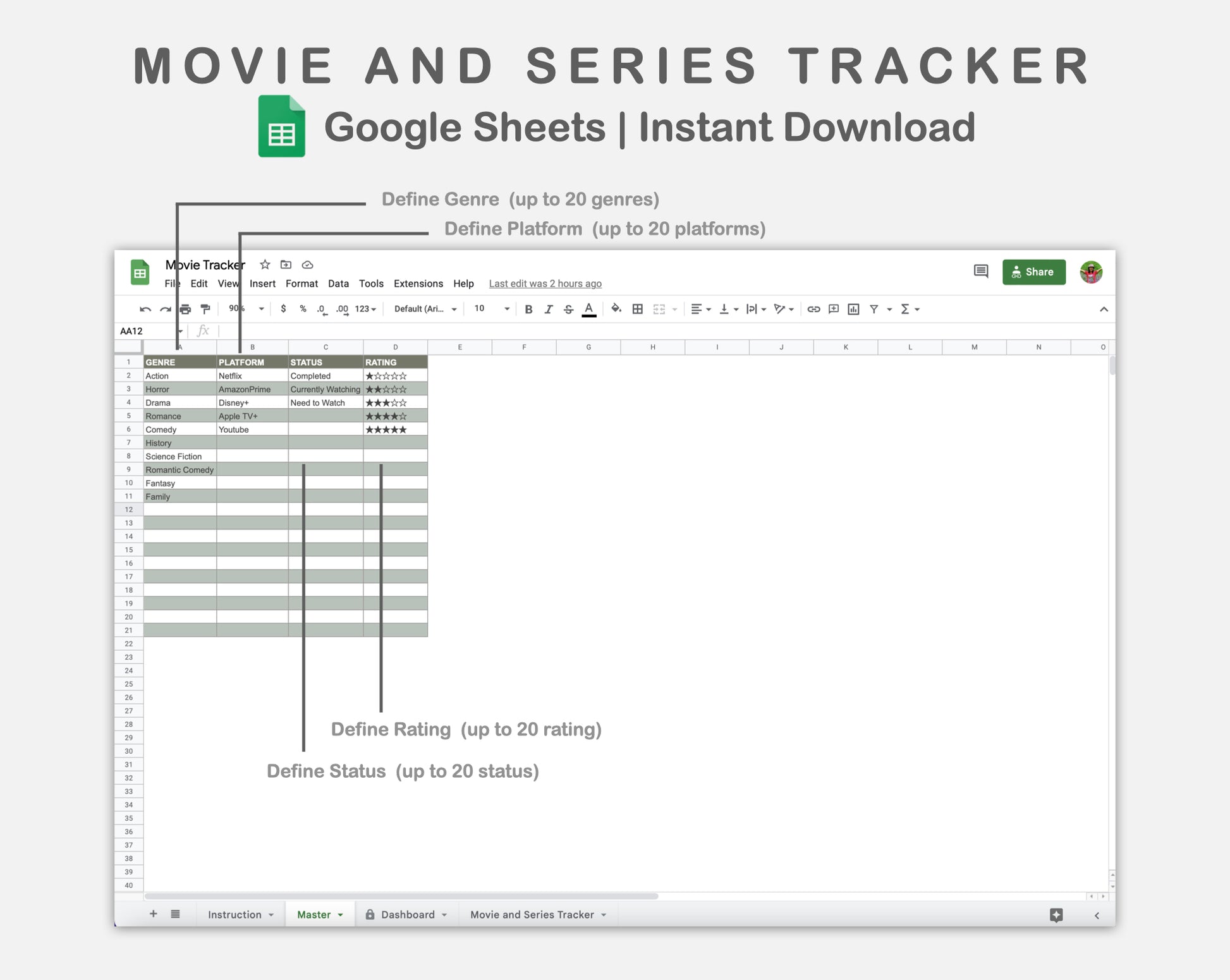Screen dimensions: 1230x980
Task: Open the 'Last edit was 2 hours ago' link
Action: point(545,284)
